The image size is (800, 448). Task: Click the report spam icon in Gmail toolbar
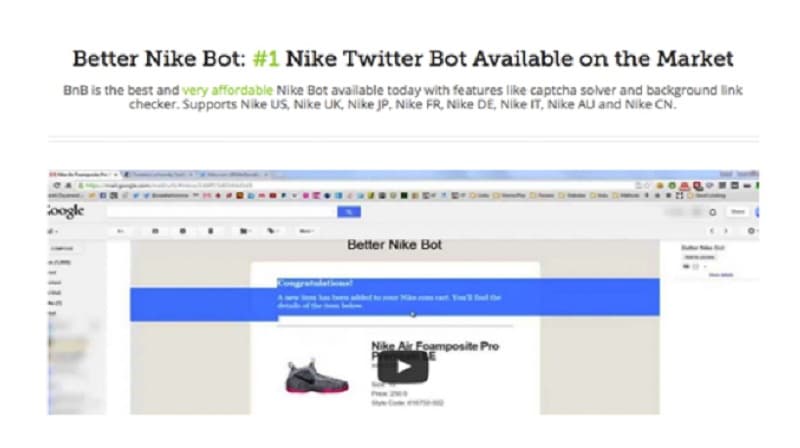tap(183, 231)
